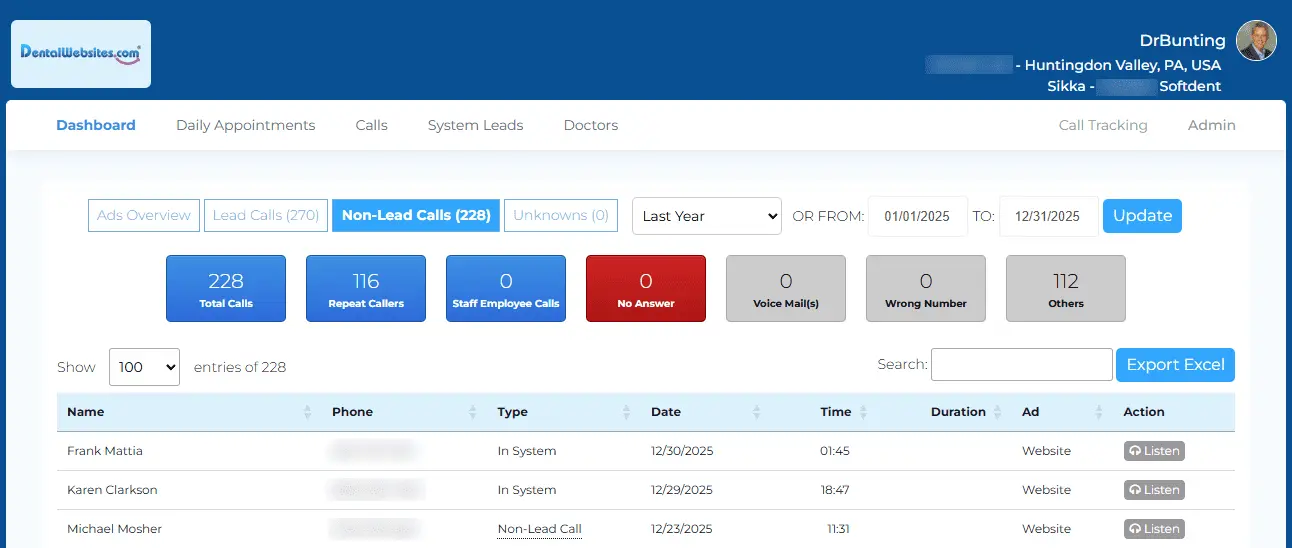The width and height of the screenshot is (1292, 548).
Task: Open the Show 100 entries dropdown
Action: (x=144, y=367)
